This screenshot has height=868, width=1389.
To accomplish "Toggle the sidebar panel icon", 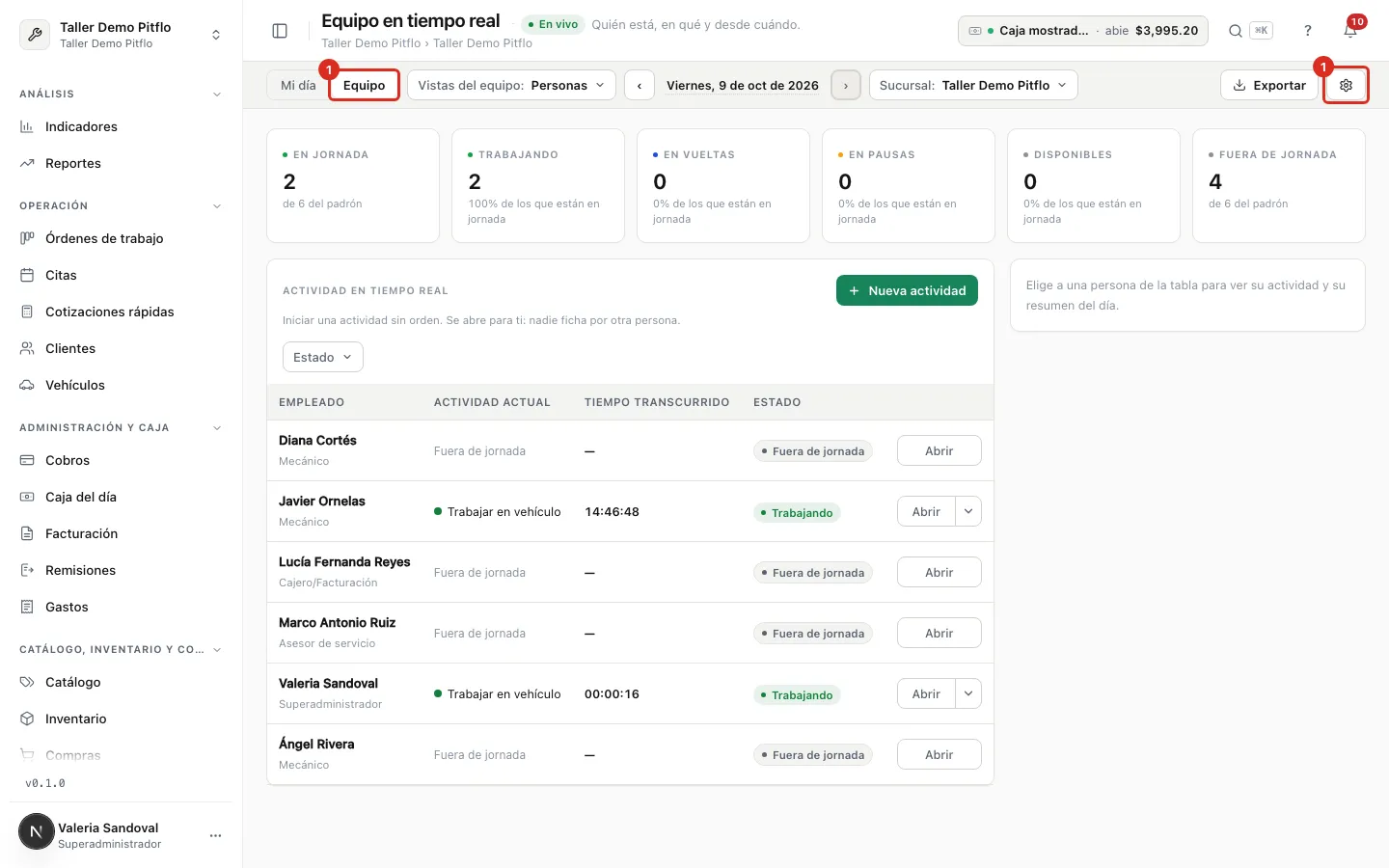I will (x=280, y=31).
